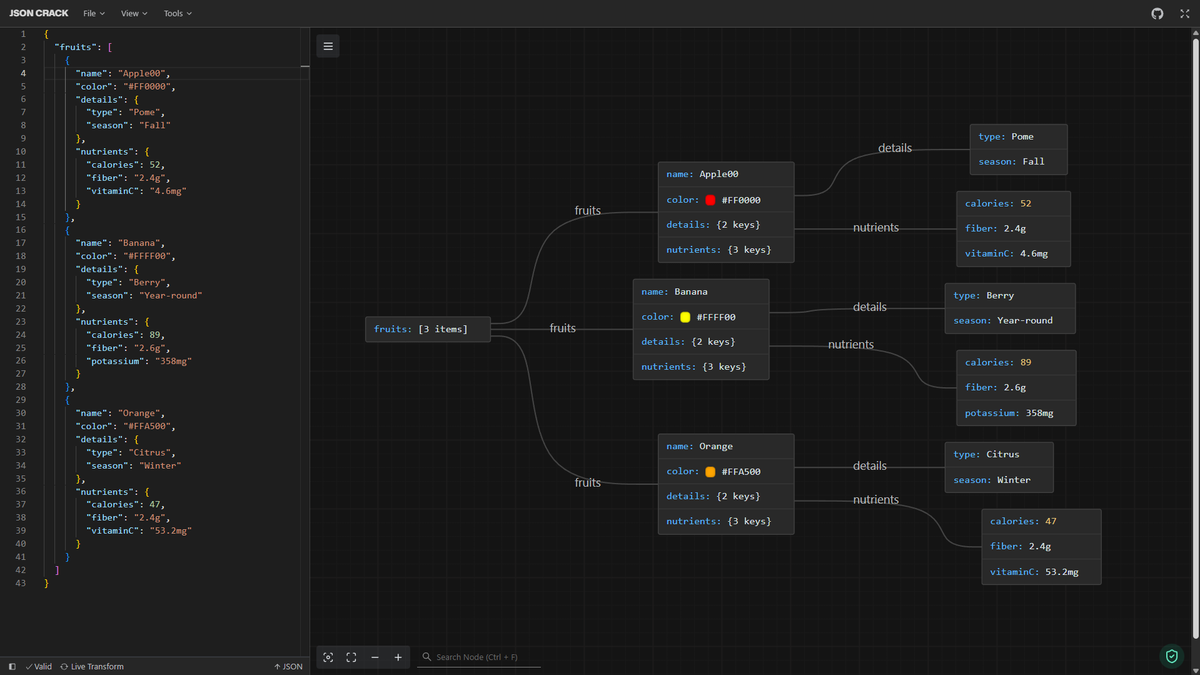Zoom out using the minus icon
The width and height of the screenshot is (1200, 675).
pos(375,657)
